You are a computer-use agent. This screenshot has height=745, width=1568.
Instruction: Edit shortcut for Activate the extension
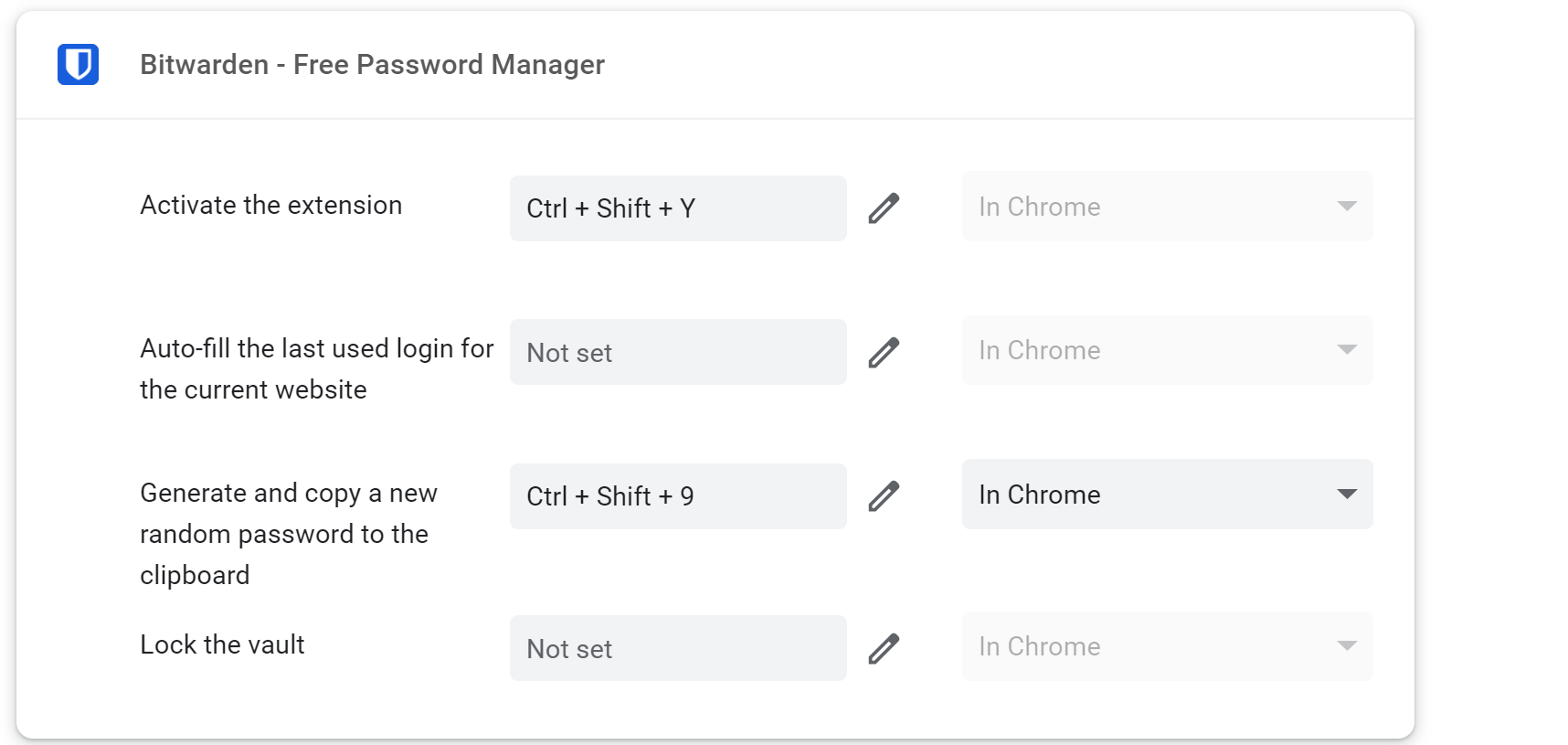pyautogui.click(x=884, y=208)
